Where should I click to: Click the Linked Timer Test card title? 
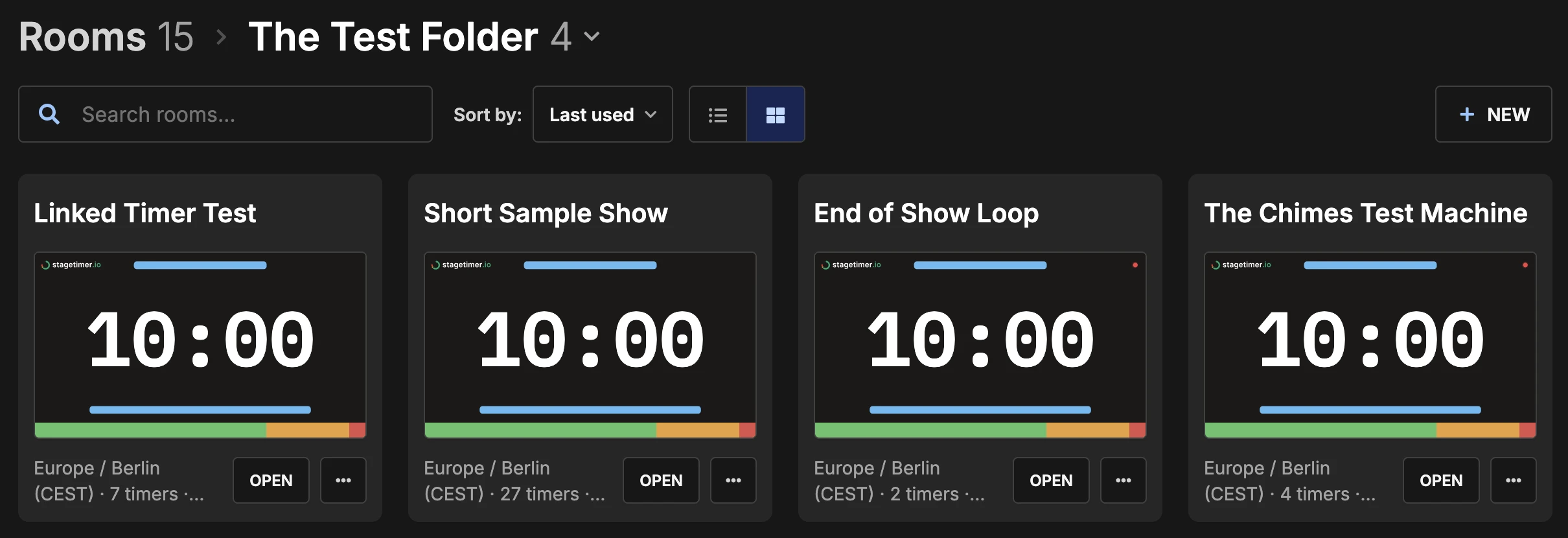[x=145, y=213]
